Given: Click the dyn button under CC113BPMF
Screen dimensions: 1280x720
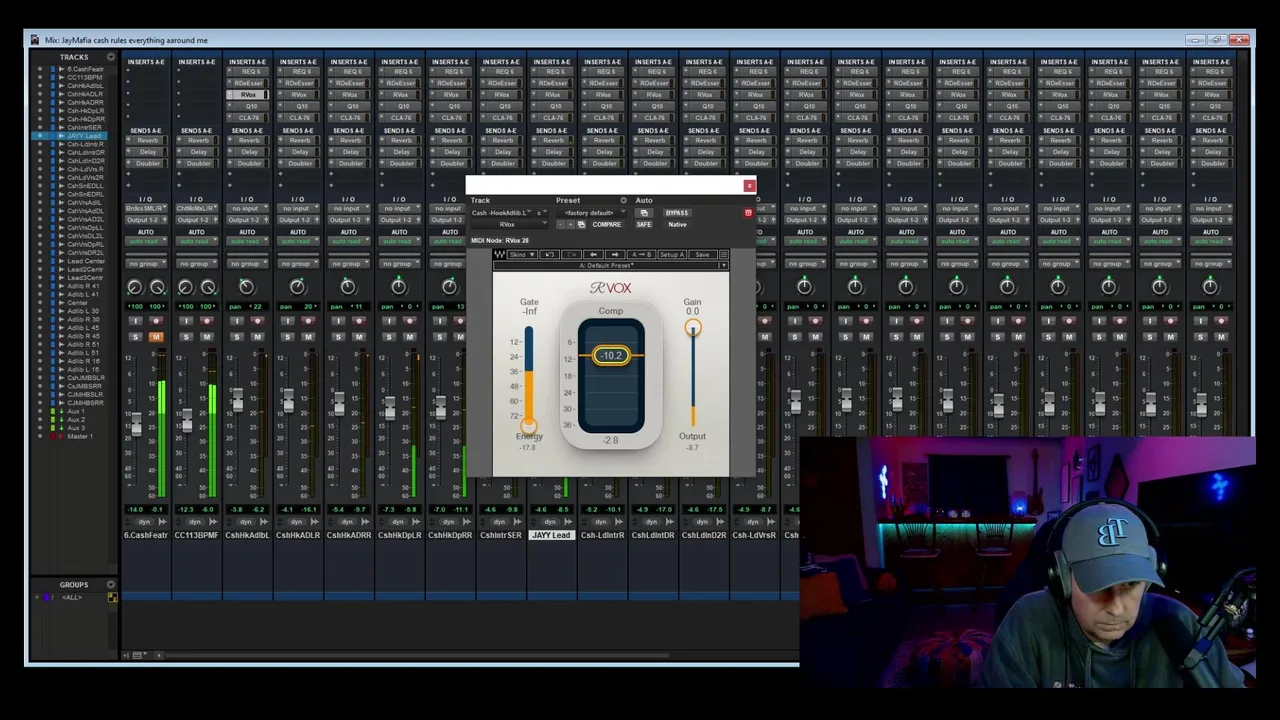Looking at the screenshot, I should point(195,522).
